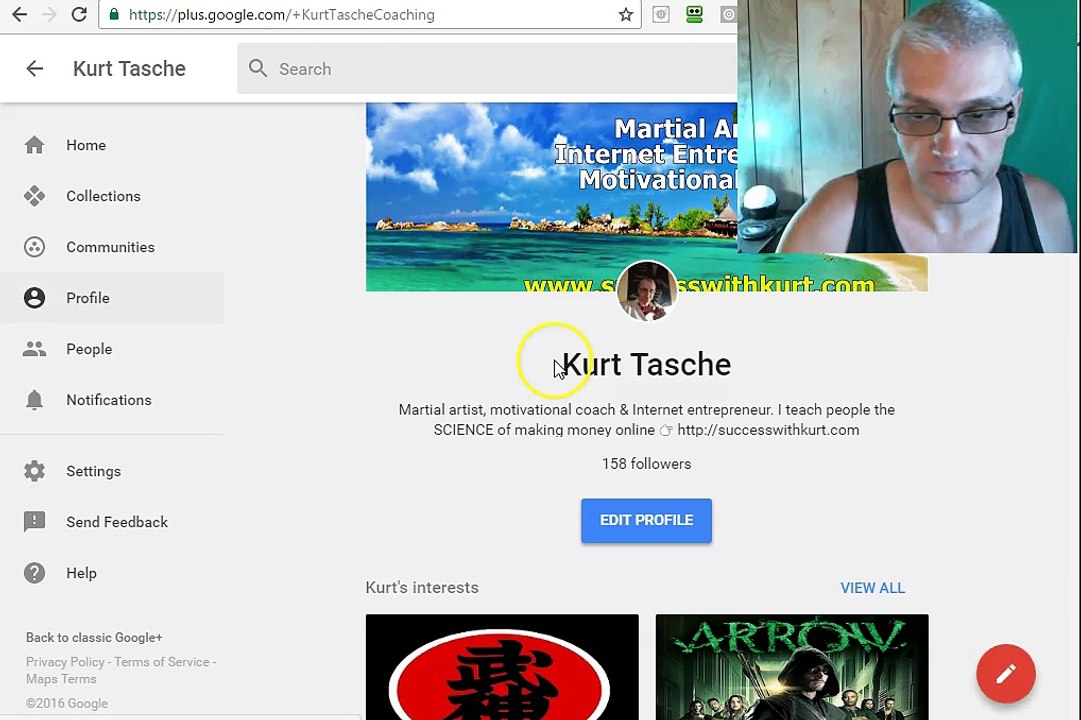Open the Settings label in sidebar
Screen dimensions: 1081x720
[x=93, y=471]
